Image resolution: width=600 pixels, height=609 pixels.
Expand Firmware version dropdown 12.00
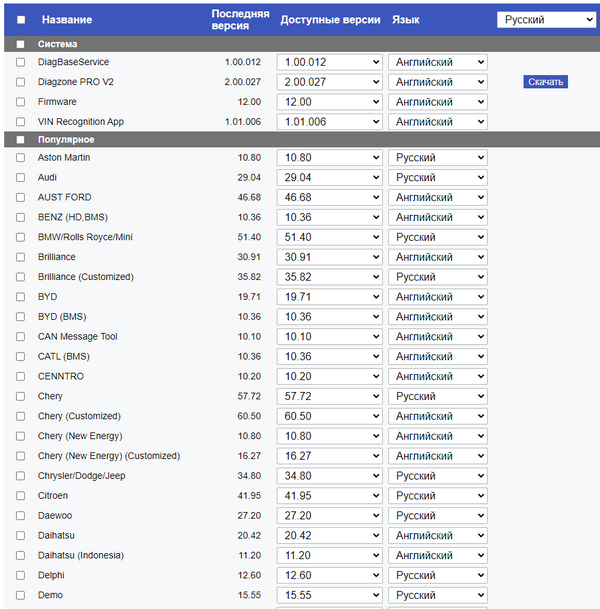click(x=330, y=102)
